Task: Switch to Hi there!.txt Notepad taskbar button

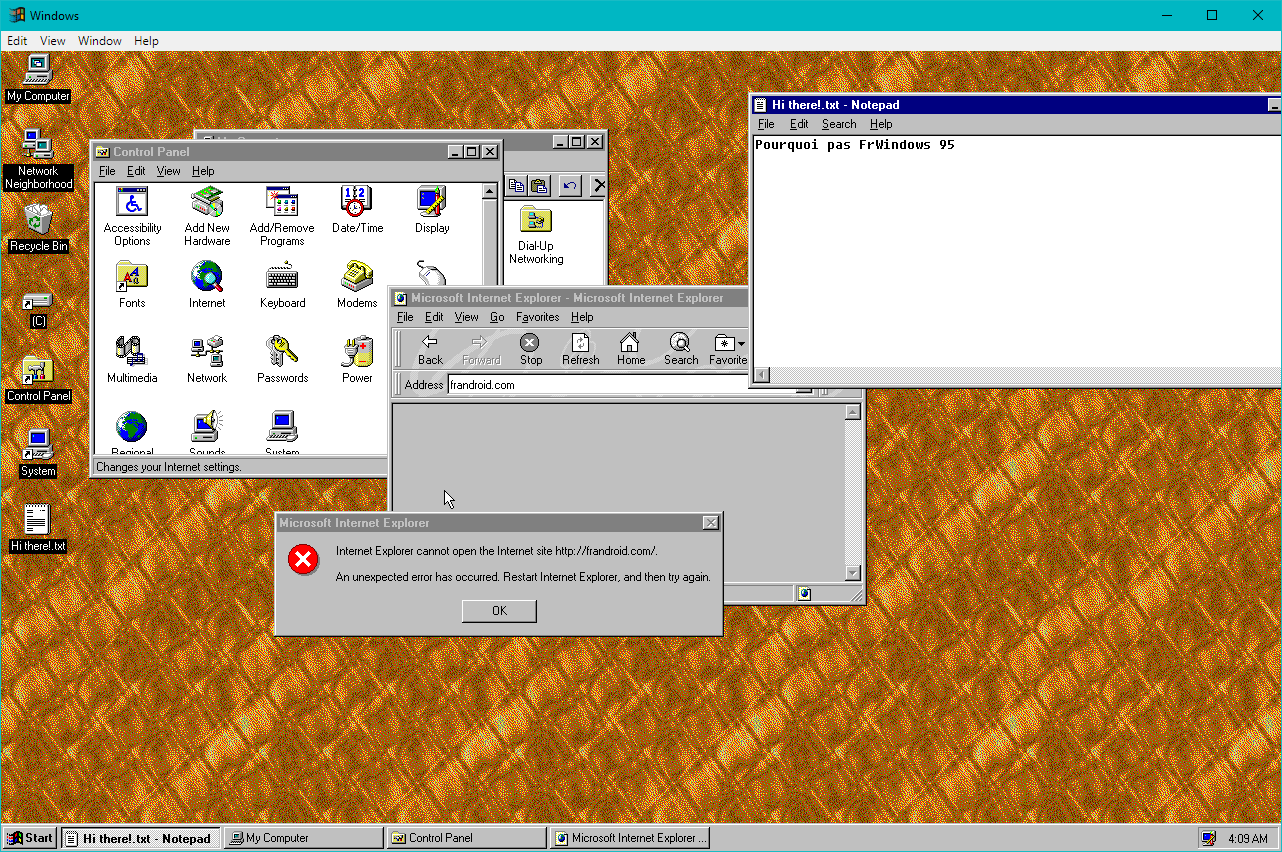Action: point(141,838)
